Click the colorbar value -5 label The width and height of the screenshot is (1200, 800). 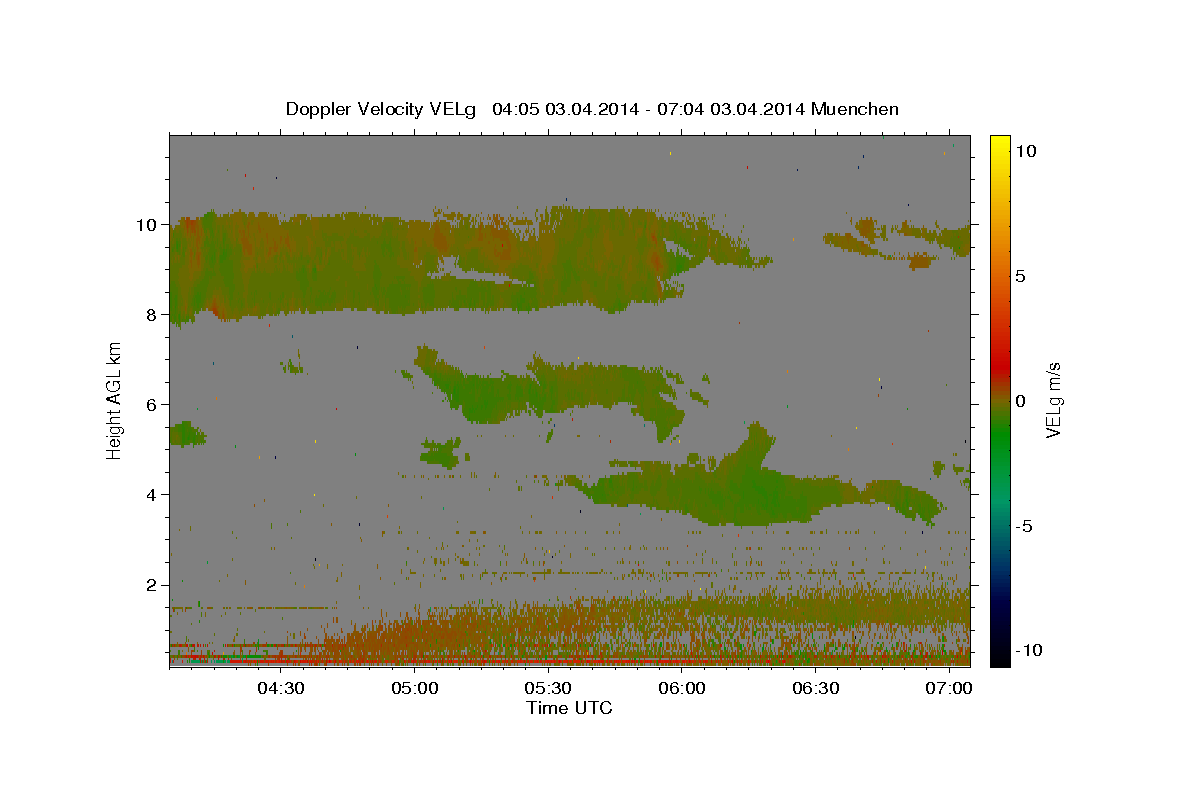click(1025, 526)
